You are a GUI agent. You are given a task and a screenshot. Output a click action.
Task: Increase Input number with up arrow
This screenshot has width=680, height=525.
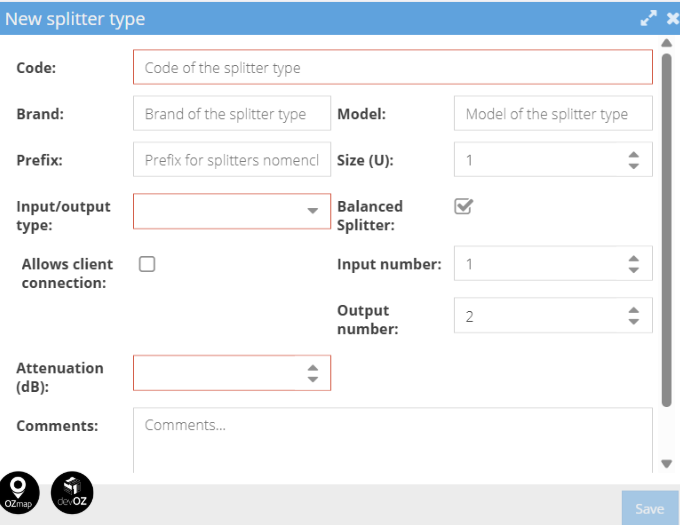[x=634, y=259]
